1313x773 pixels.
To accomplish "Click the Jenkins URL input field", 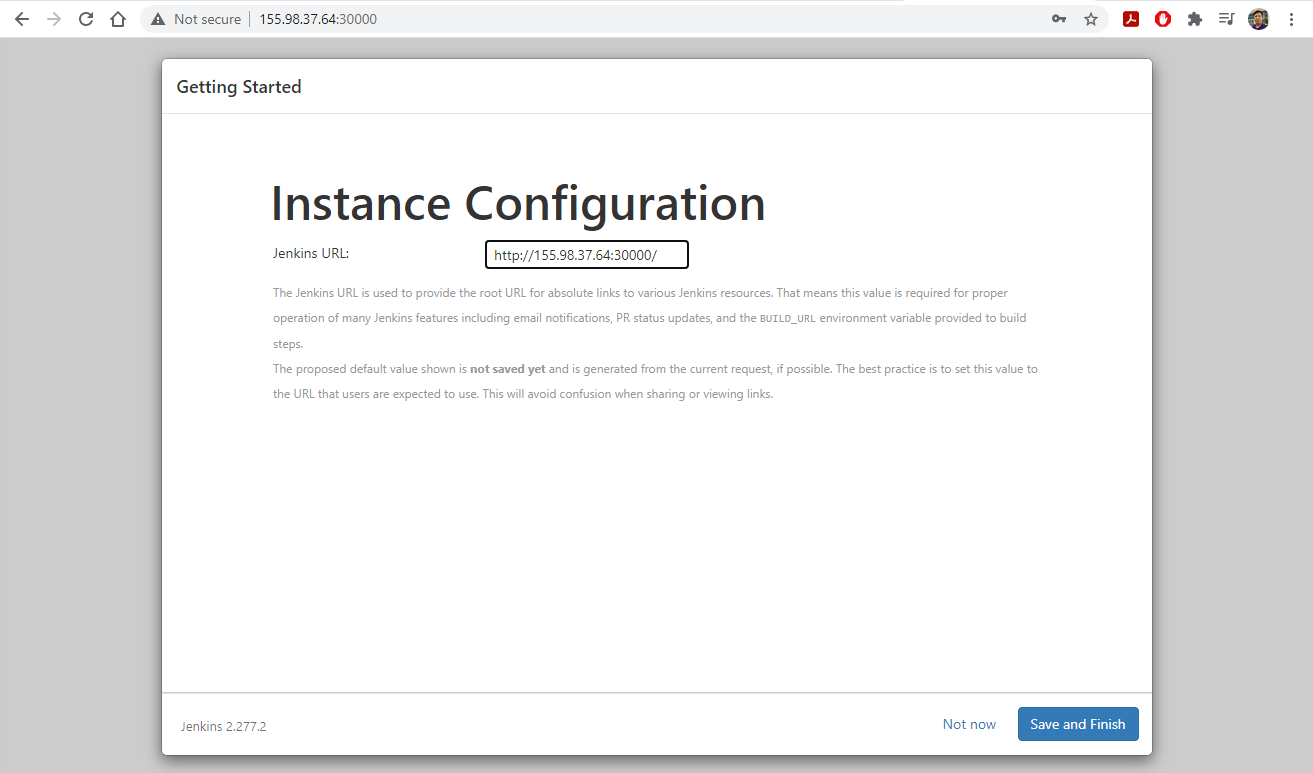I will coord(587,255).
